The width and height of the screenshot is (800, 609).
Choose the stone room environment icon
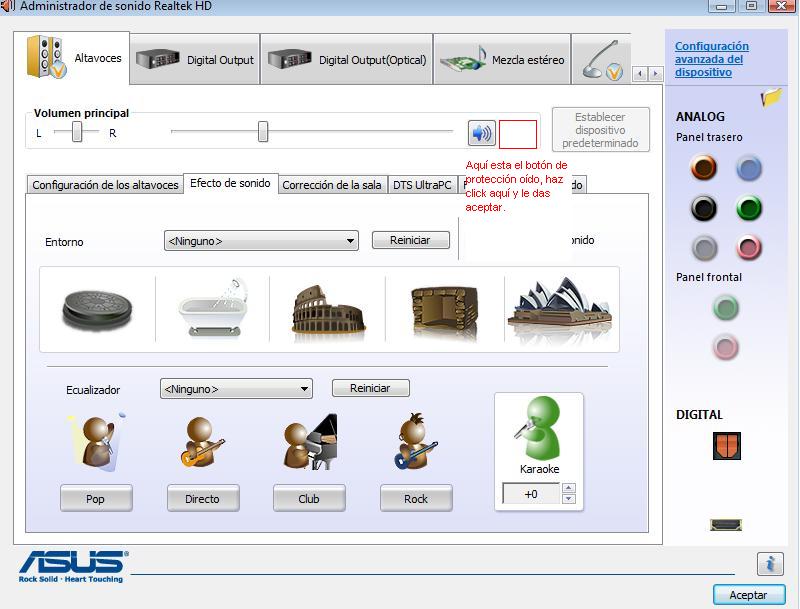[444, 309]
